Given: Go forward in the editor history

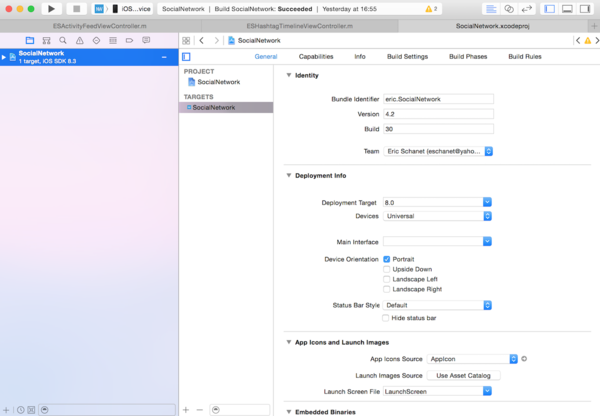Looking at the screenshot, I should [217, 41].
